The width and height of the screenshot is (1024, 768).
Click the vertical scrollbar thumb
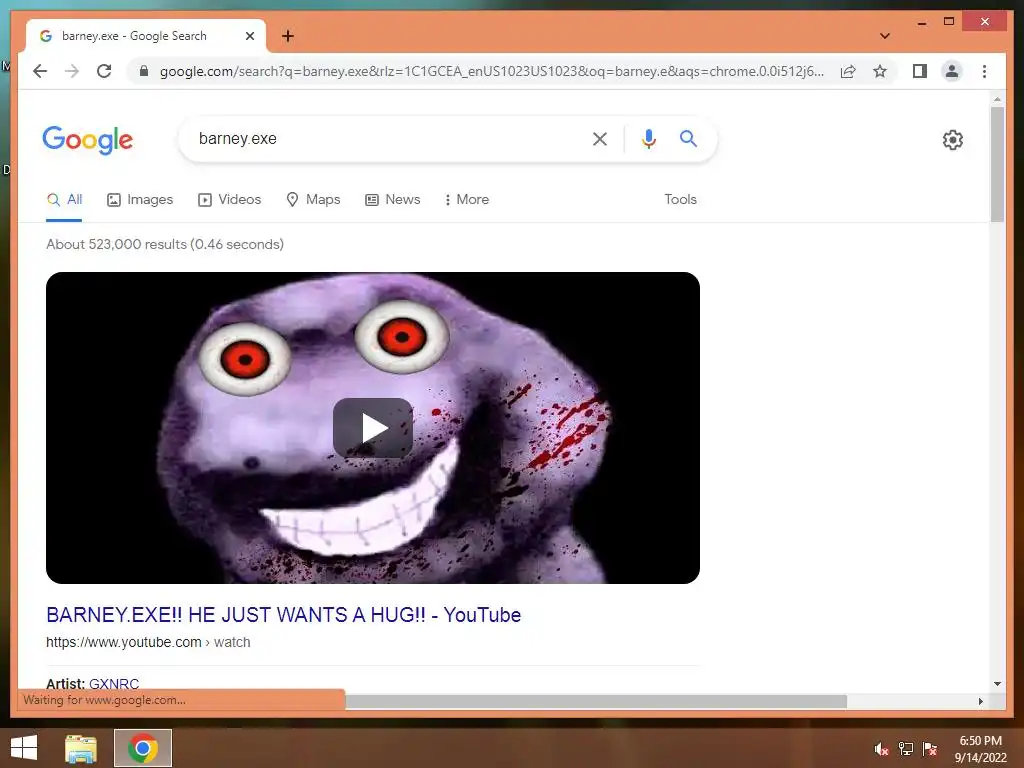(x=997, y=165)
